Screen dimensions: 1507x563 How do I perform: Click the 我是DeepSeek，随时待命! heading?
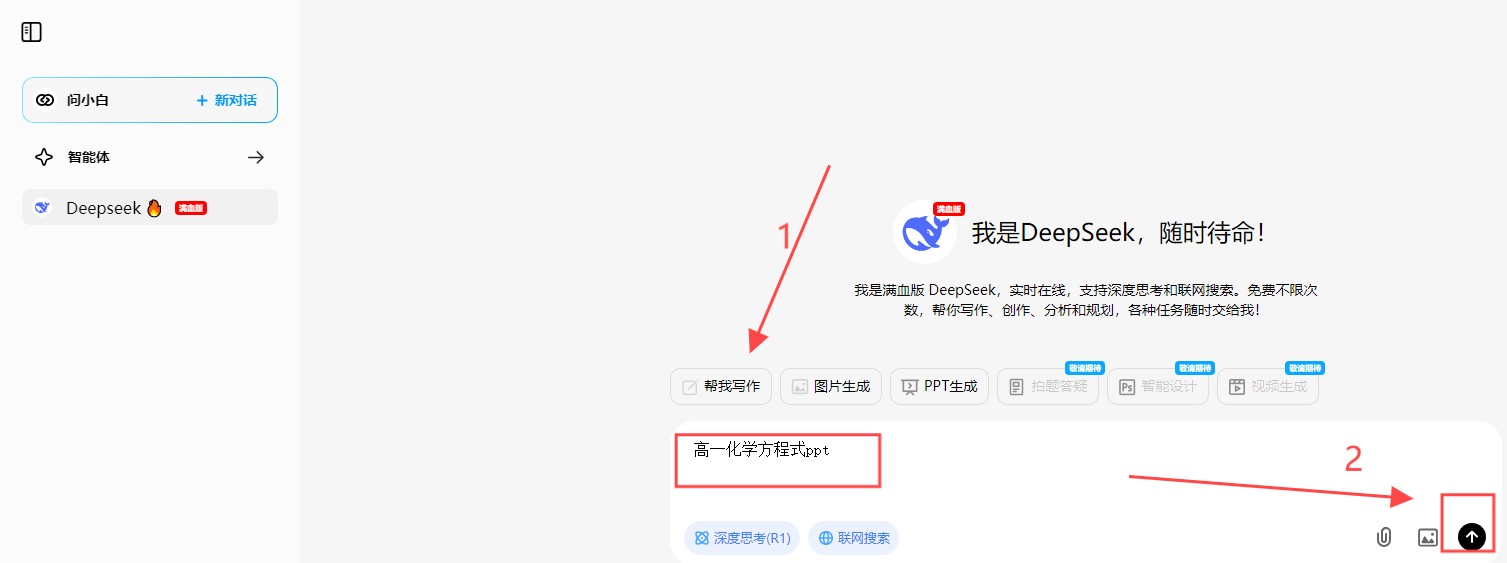pyautogui.click(x=1118, y=233)
